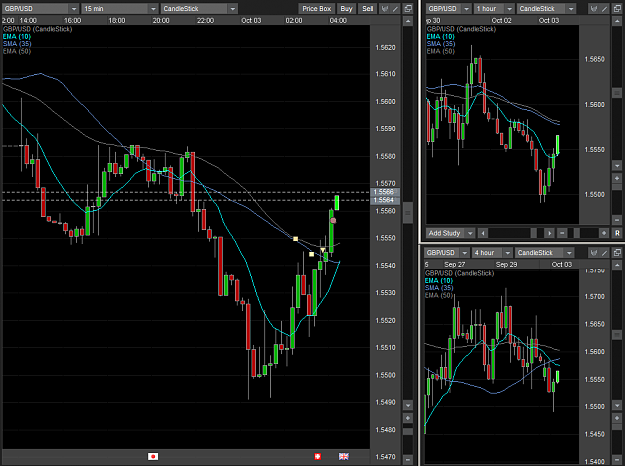
Task: Click vertical scrollbar thumb on 4 hour chart
Action: [x=617, y=335]
